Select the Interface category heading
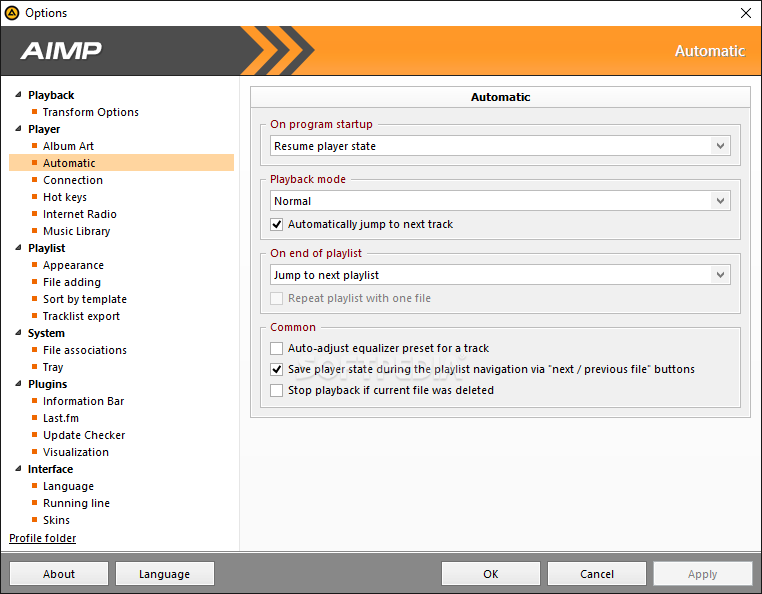This screenshot has width=762, height=594. click(51, 470)
